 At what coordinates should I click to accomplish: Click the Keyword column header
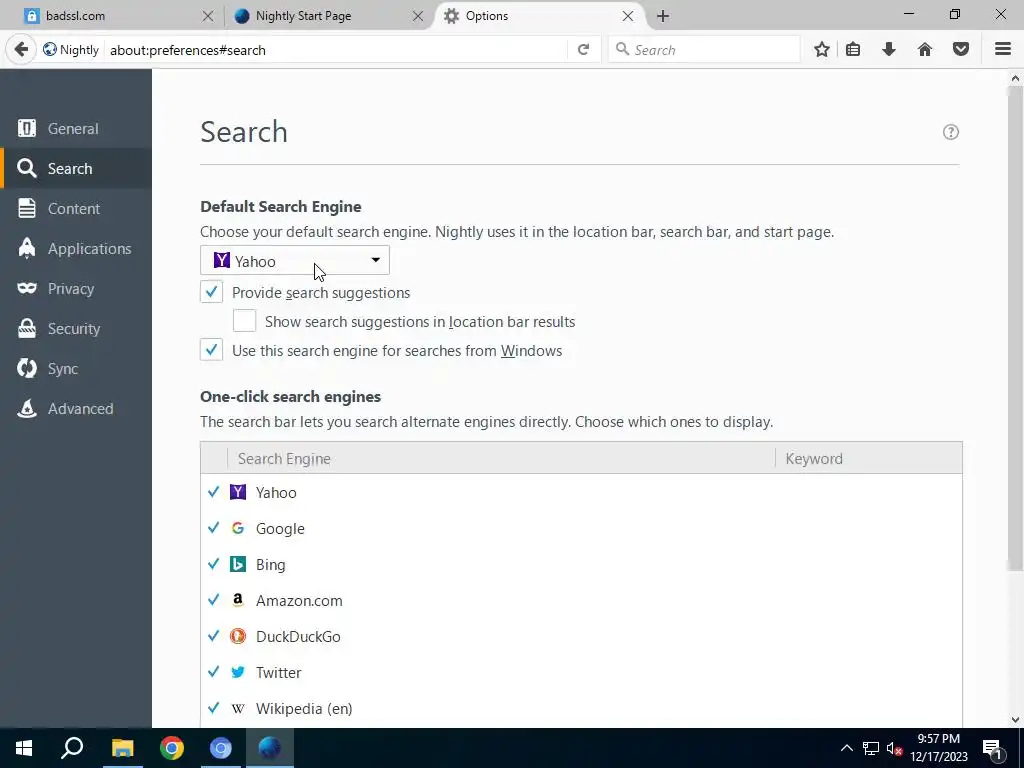tap(869, 458)
